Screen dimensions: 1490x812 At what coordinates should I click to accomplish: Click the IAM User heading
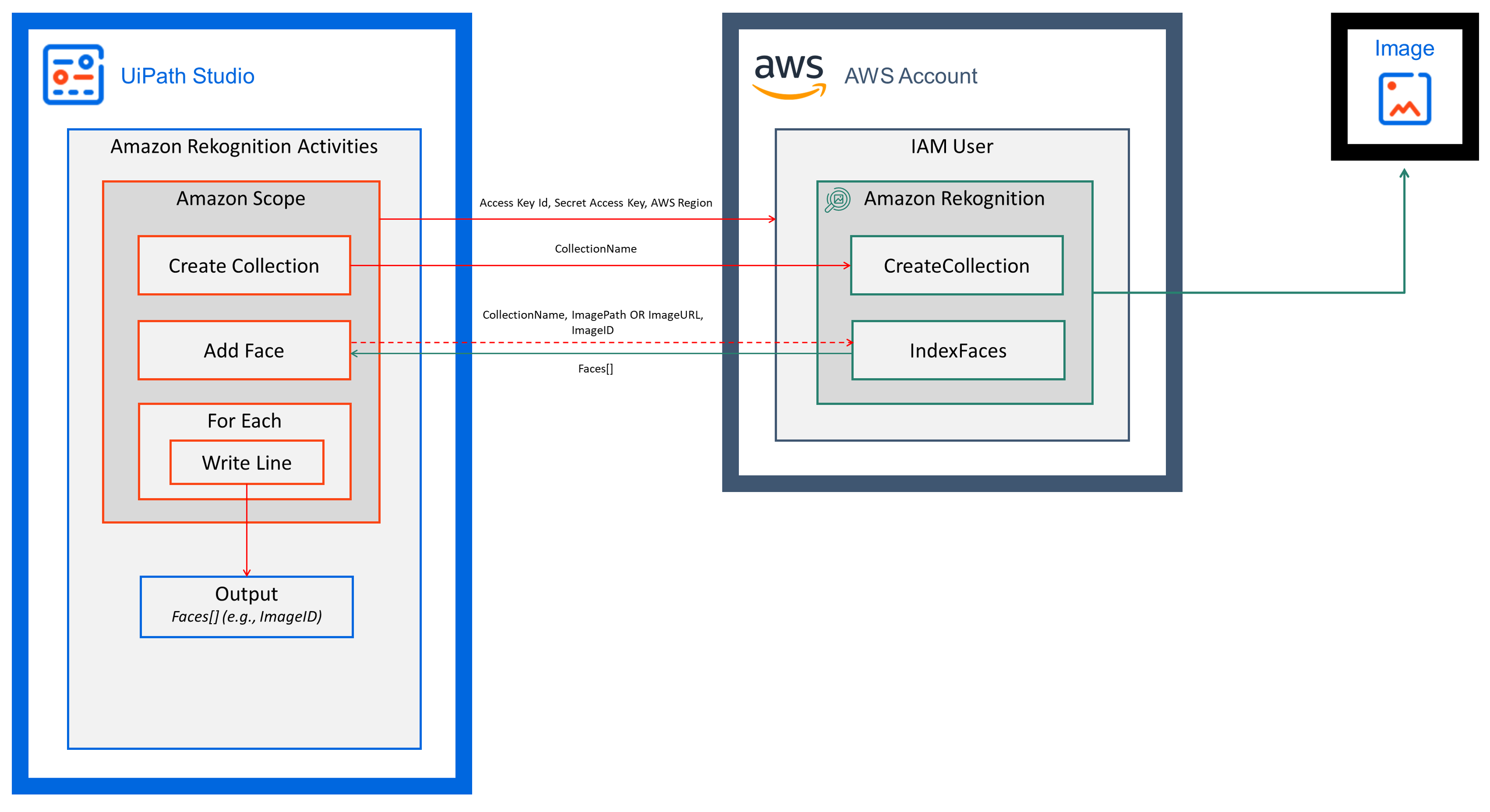coord(951,146)
